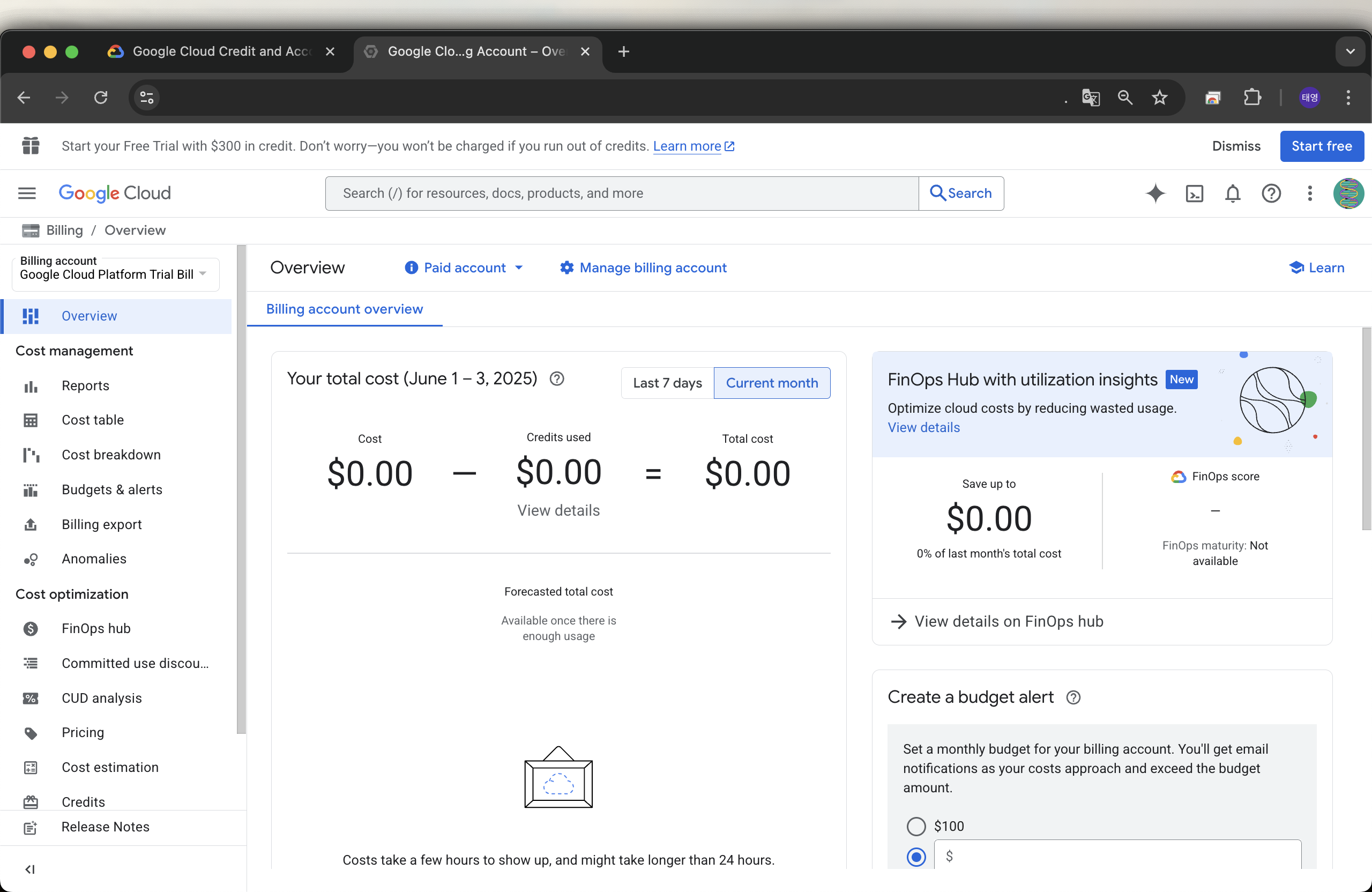The width and height of the screenshot is (1372, 892).
Task: Open FinOps Hub View details link
Action: click(923, 427)
